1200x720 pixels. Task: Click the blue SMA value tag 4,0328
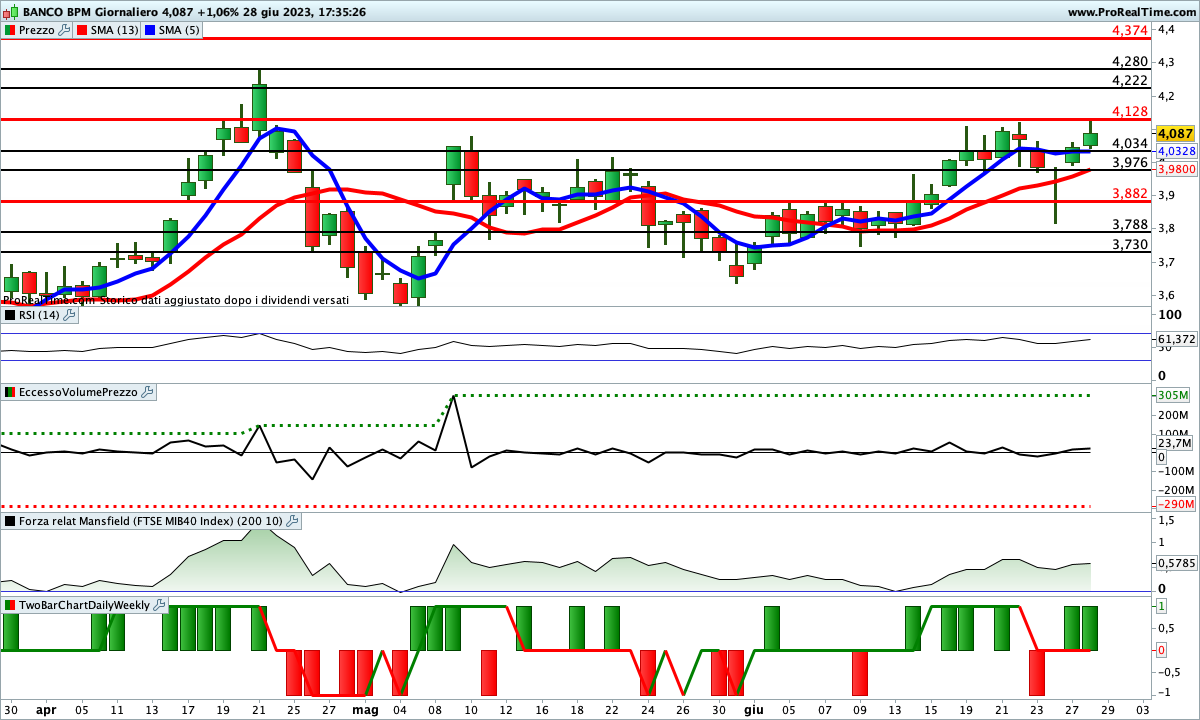coord(1177,151)
